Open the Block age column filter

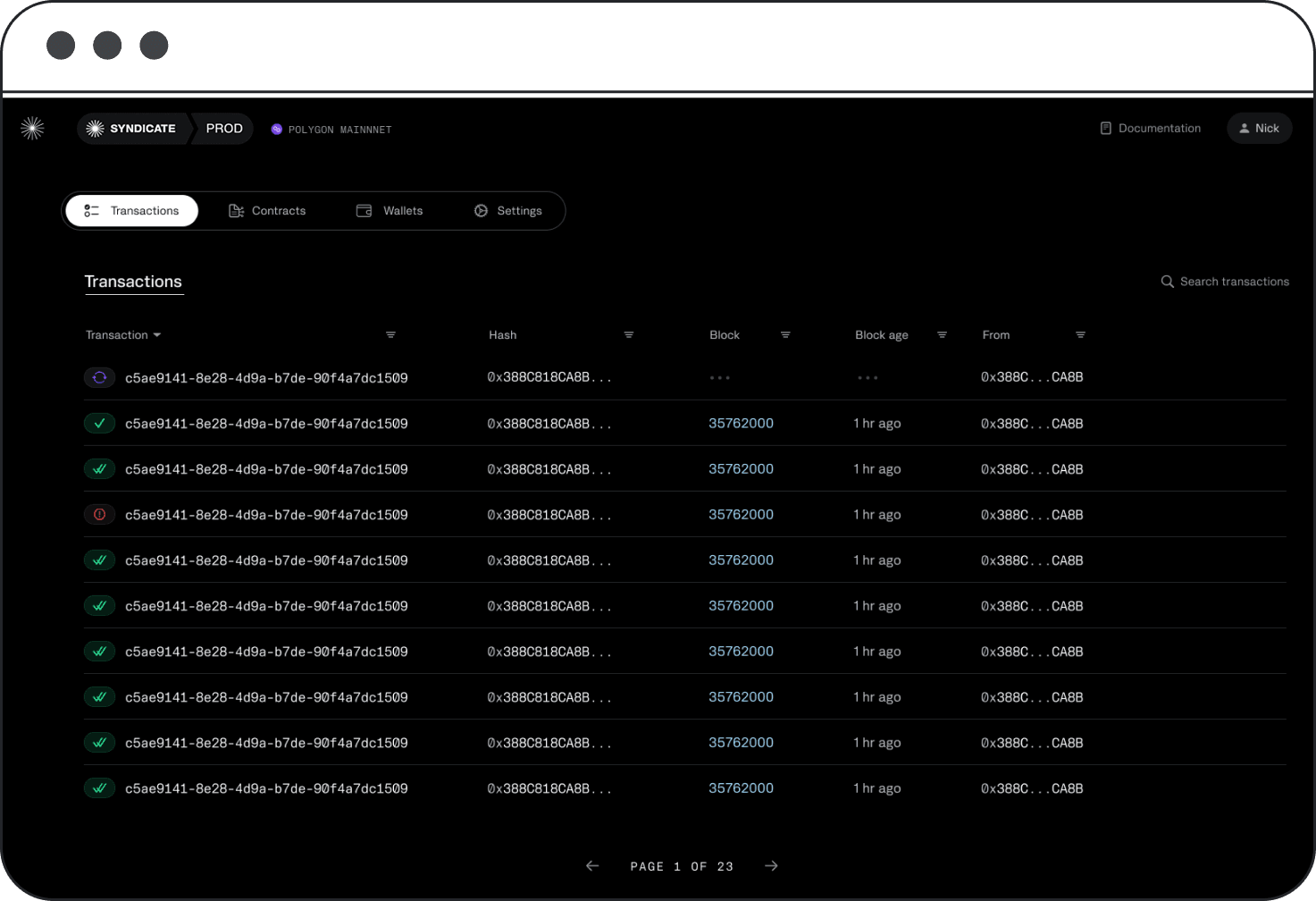(942, 334)
